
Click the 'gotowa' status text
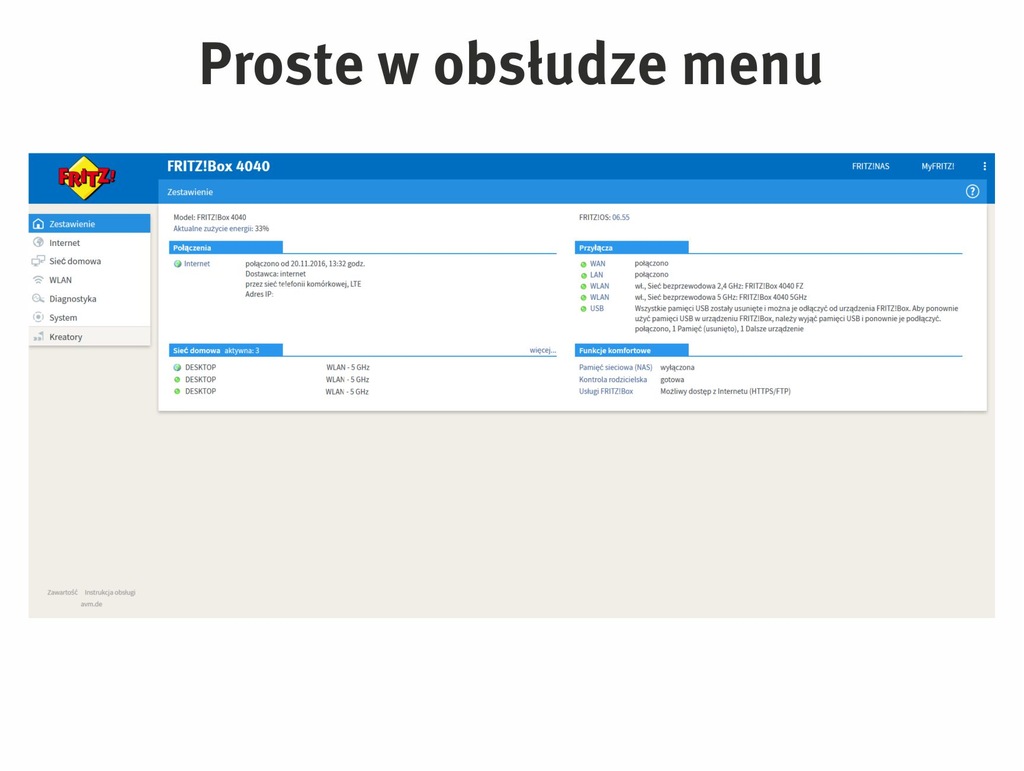click(x=672, y=379)
